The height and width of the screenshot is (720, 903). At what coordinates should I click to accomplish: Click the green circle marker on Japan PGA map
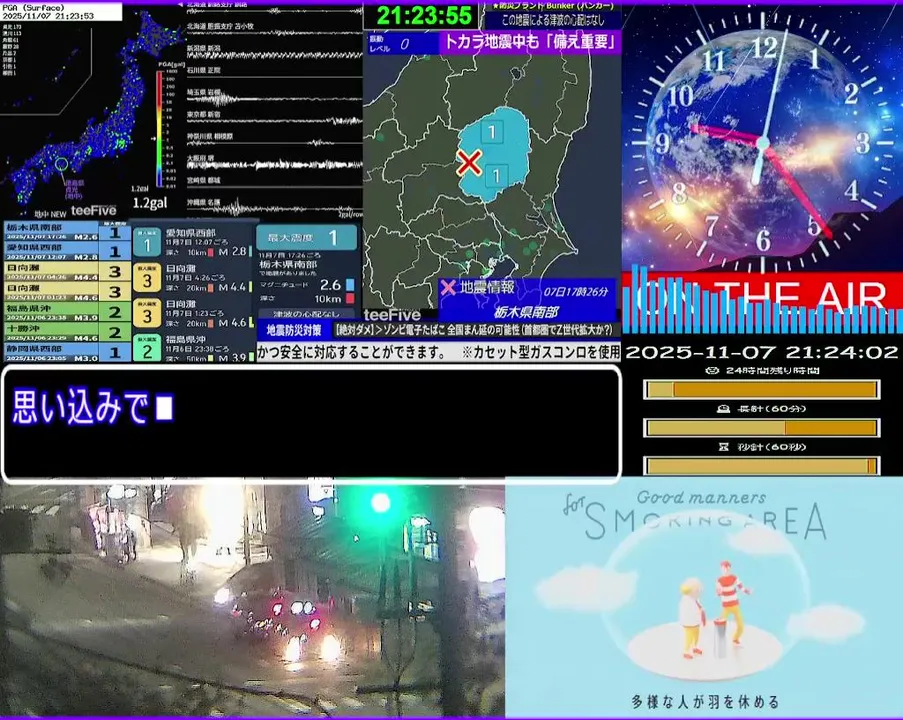click(62, 165)
